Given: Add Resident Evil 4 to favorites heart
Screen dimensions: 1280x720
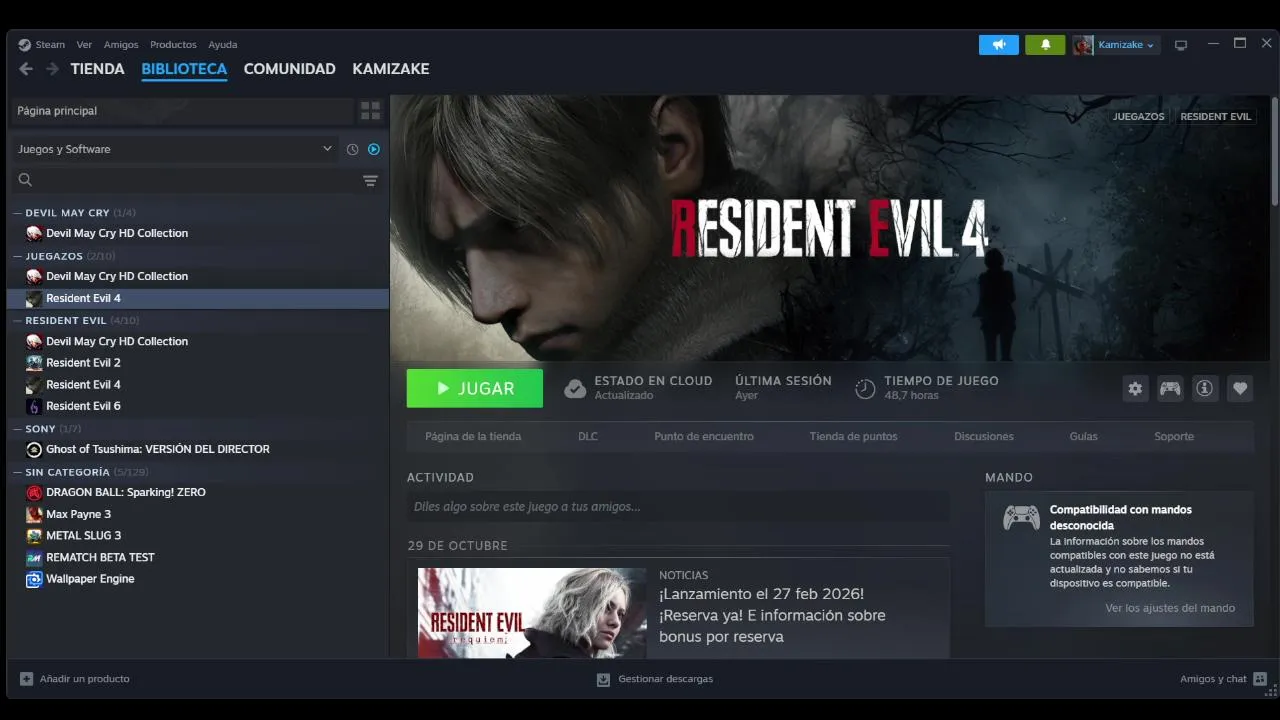Looking at the screenshot, I should tap(1240, 389).
